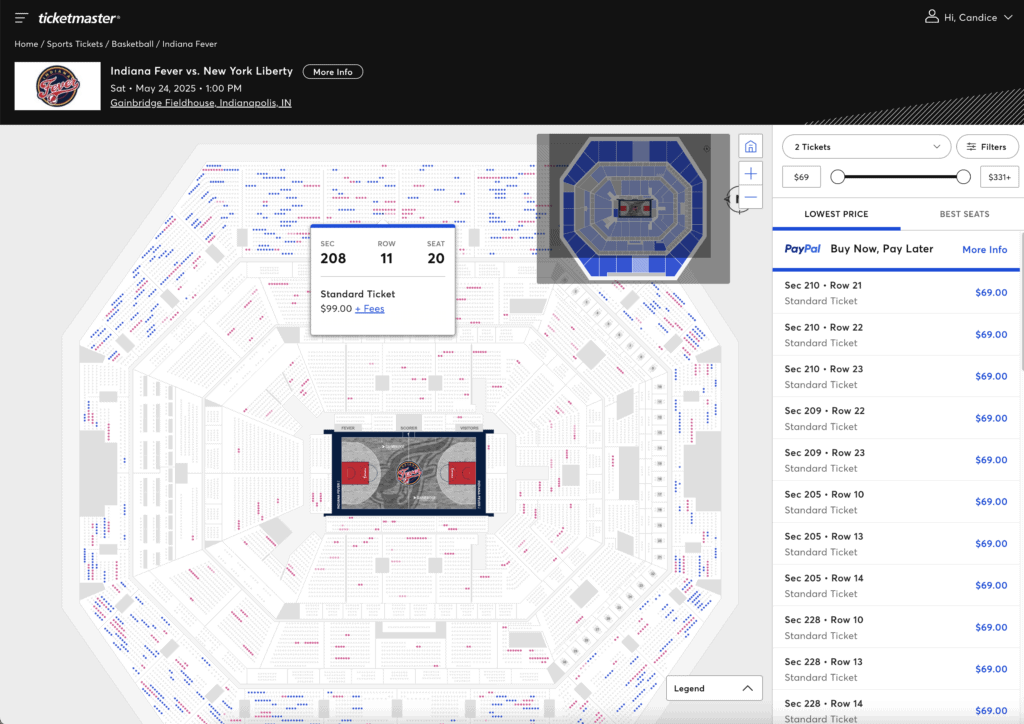Zoom in on the seat map
Screen dimensions: 1024x724
[750, 174]
